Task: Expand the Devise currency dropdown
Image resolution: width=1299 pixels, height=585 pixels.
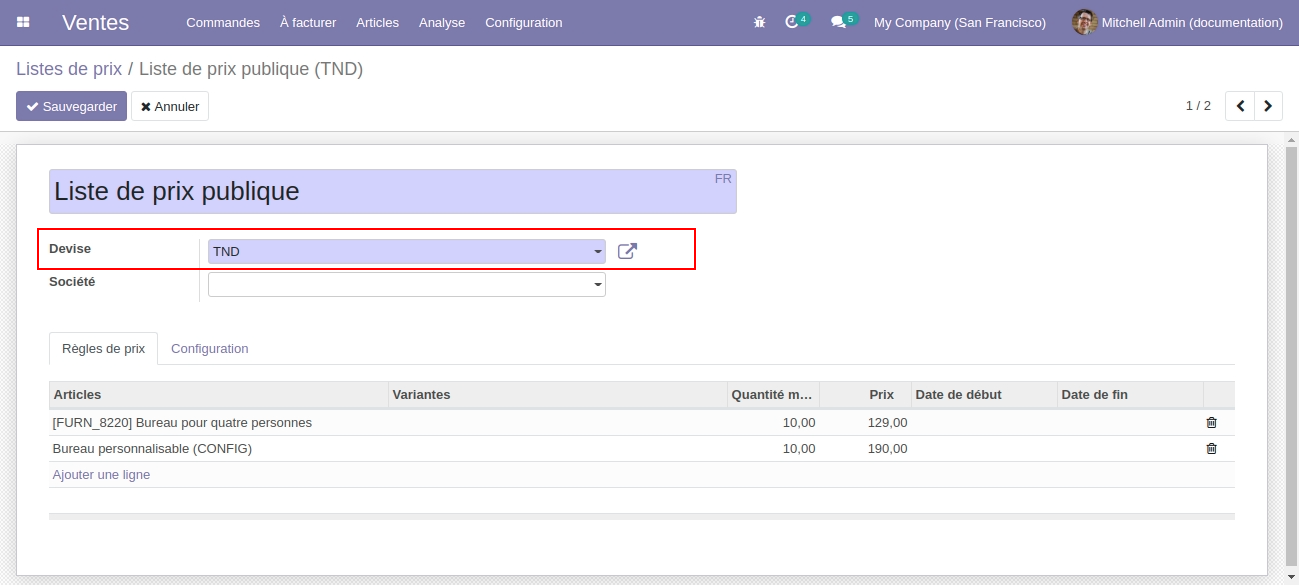Action: point(598,252)
